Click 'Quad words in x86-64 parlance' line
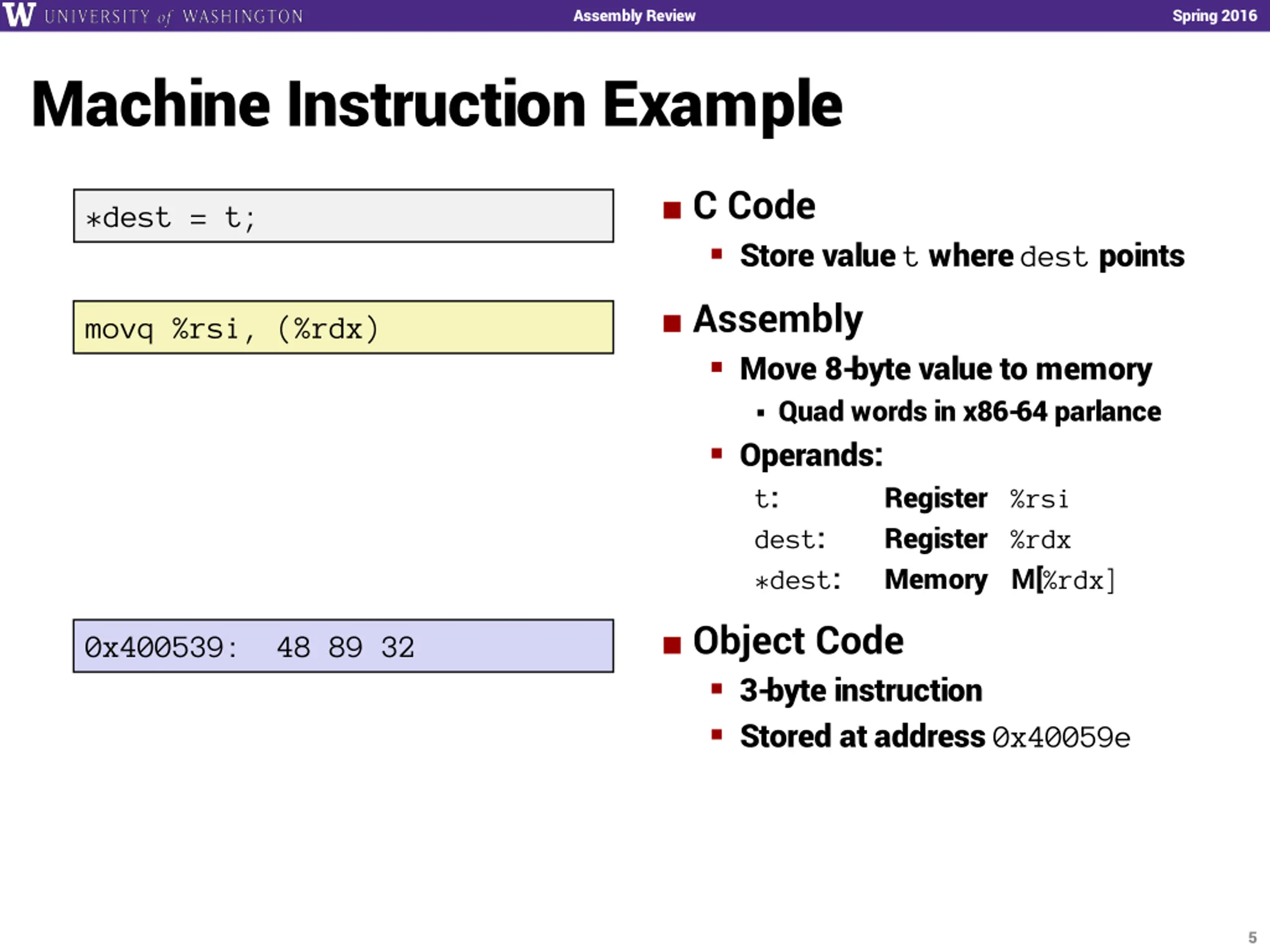The image size is (1270, 952). coord(970,412)
